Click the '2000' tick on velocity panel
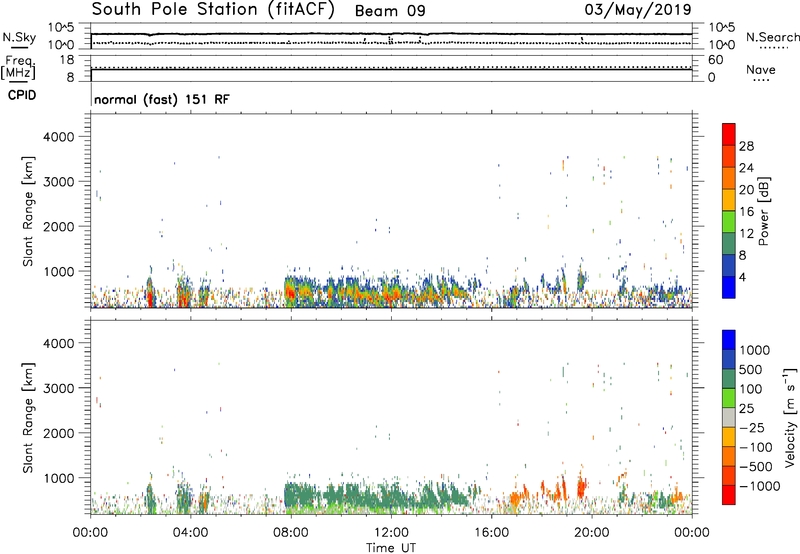This screenshot has height=554, width=800. [59, 433]
